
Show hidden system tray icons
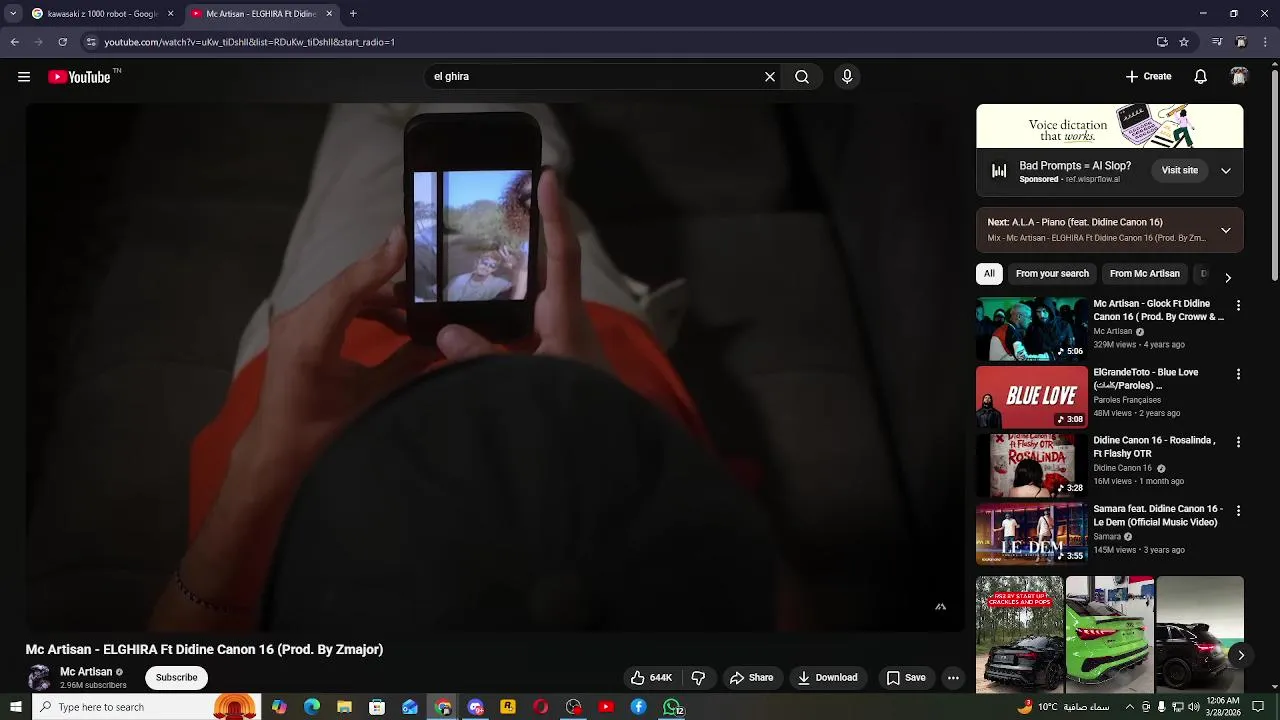[x=1130, y=707]
